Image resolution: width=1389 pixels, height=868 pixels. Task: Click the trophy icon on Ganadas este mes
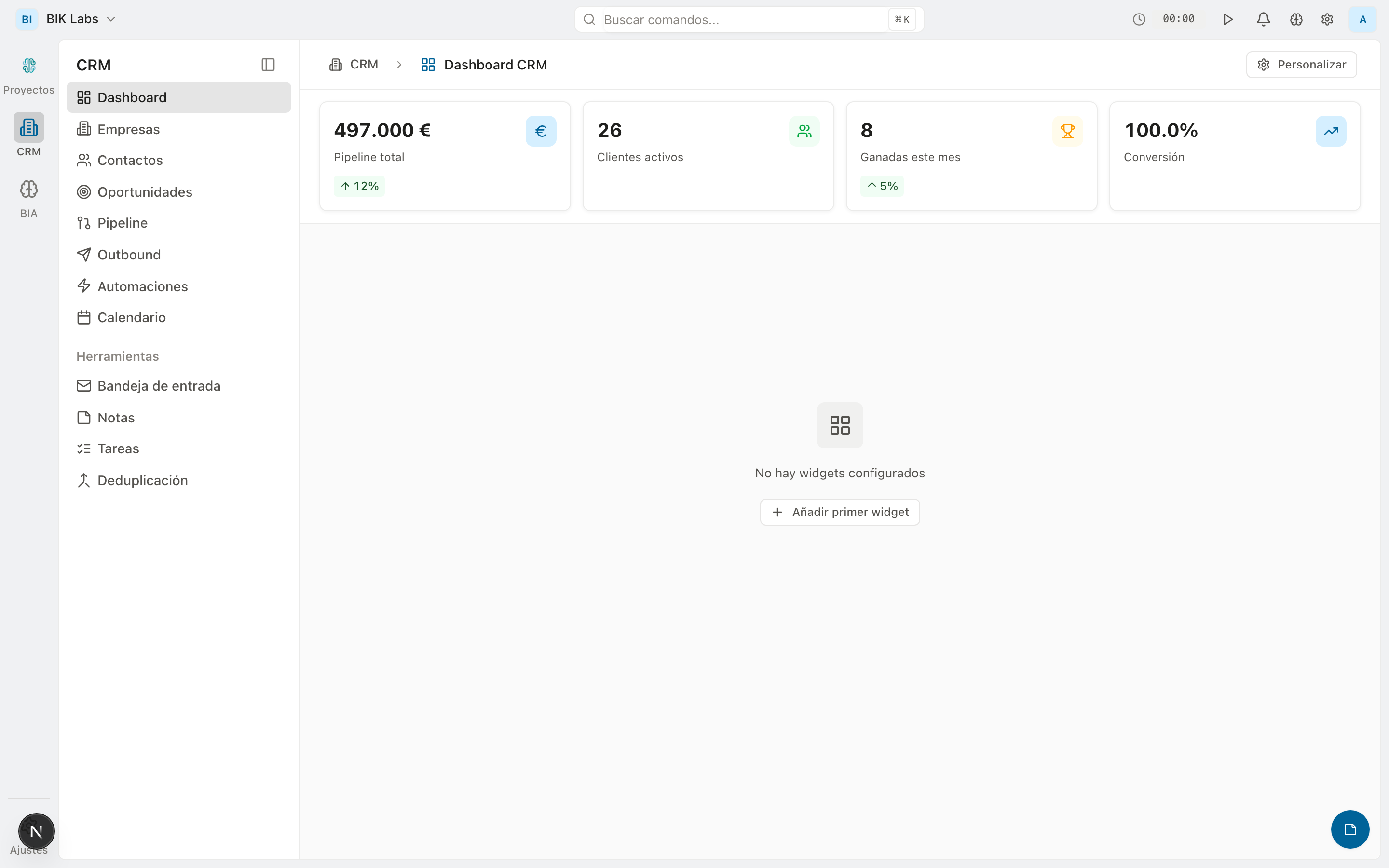(1068, 130)
